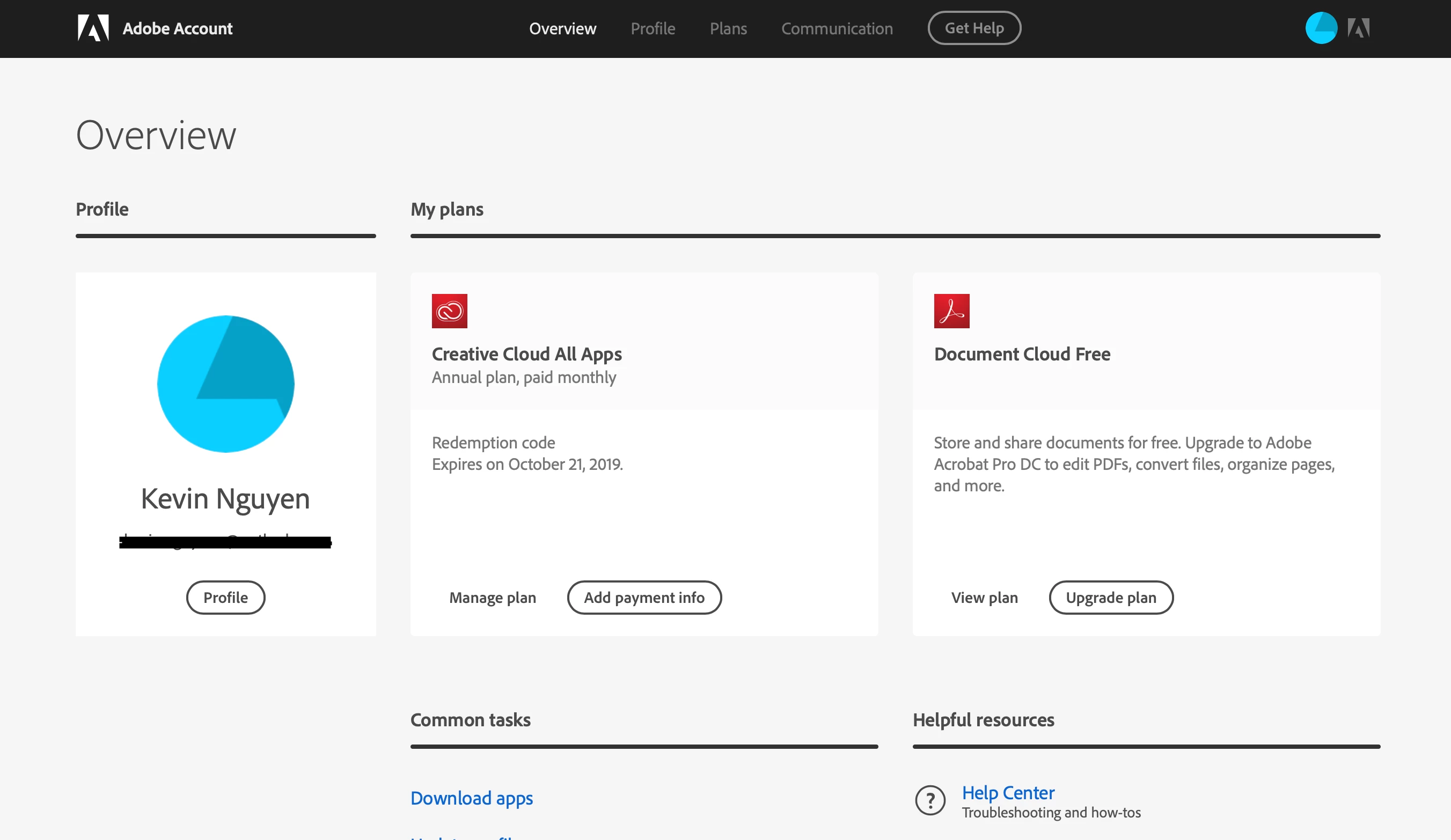Click View plan for Document Cloud
The width and height of the screenshot is (1451, 840).
coord(984,598)
